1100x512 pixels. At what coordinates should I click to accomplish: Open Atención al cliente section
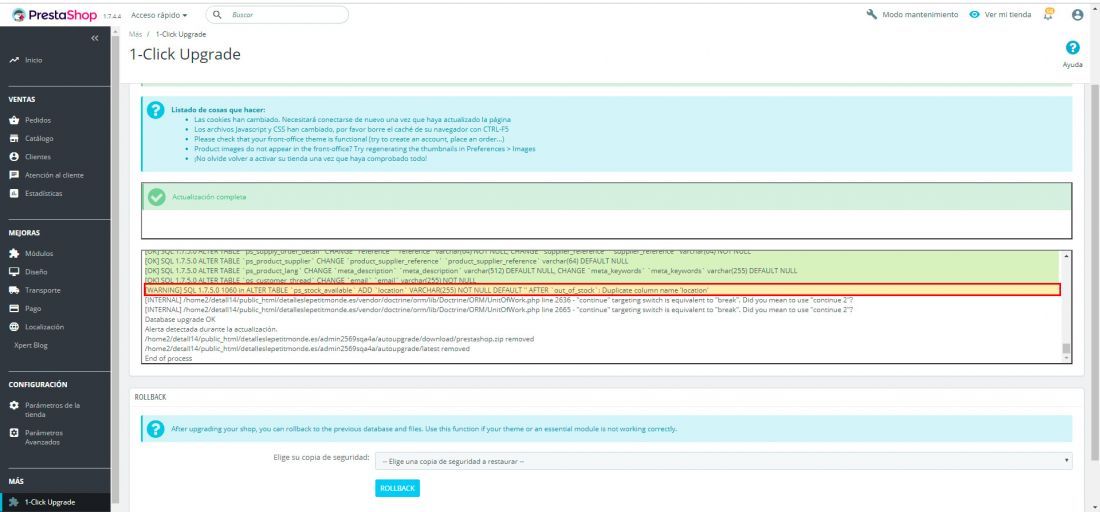(55, 175)
